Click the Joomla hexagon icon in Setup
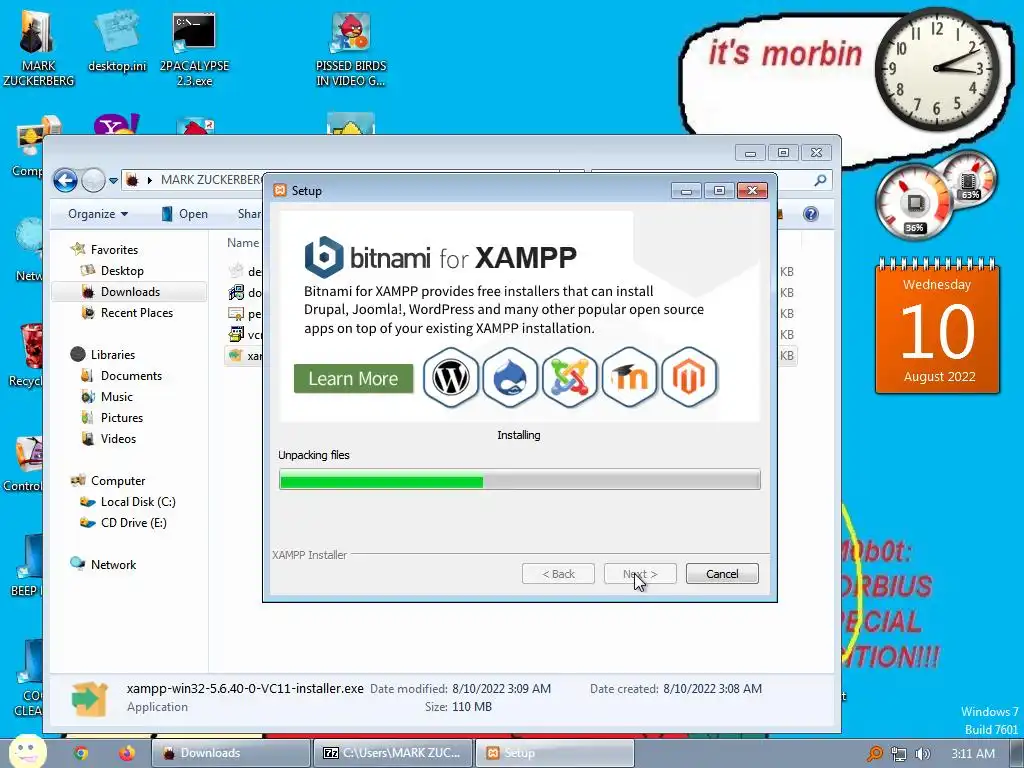Screen dimensions: 1024x768 pos(569,377)
